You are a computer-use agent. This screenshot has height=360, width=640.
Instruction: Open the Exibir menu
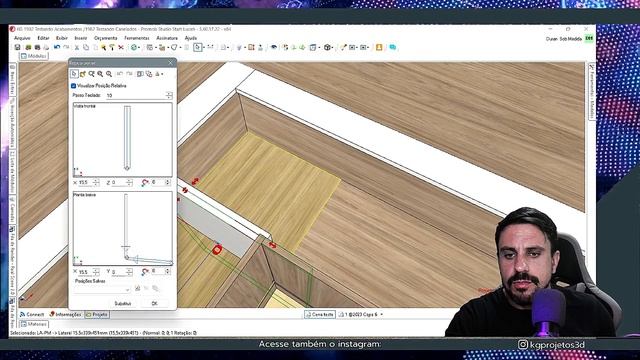pyautogui.click(x=62, y=38)
